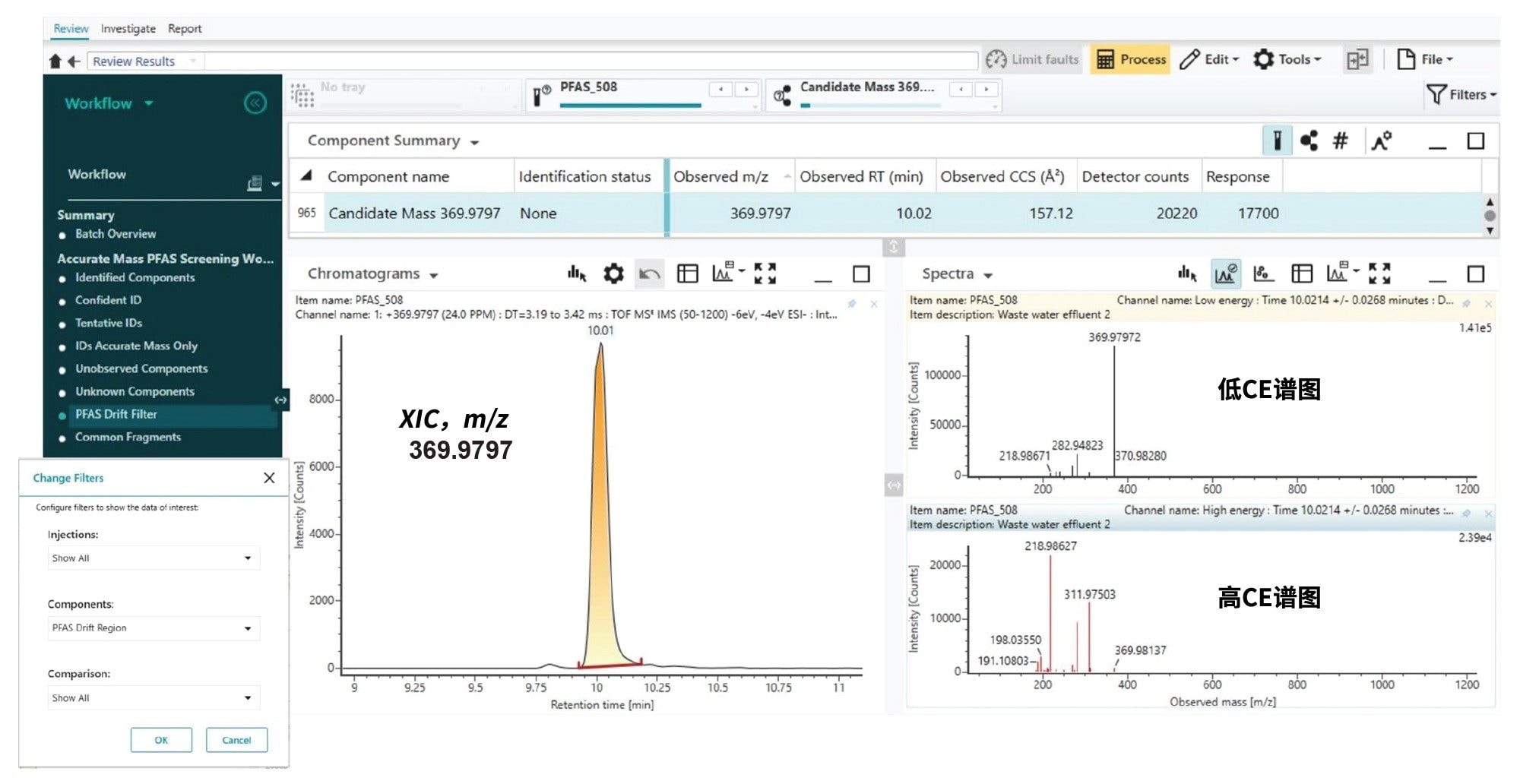
Task: Open the Components PFAS Drift Region combo
Action: (x=154, y=628)
